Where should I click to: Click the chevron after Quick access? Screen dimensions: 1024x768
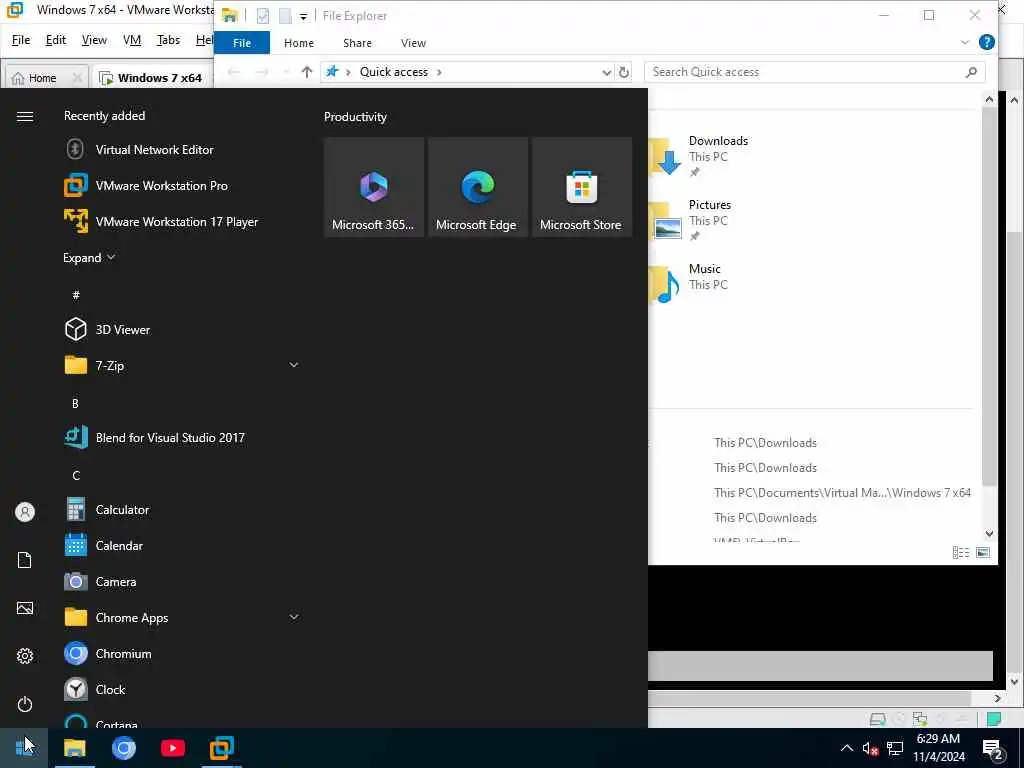[x=440, y=72]
